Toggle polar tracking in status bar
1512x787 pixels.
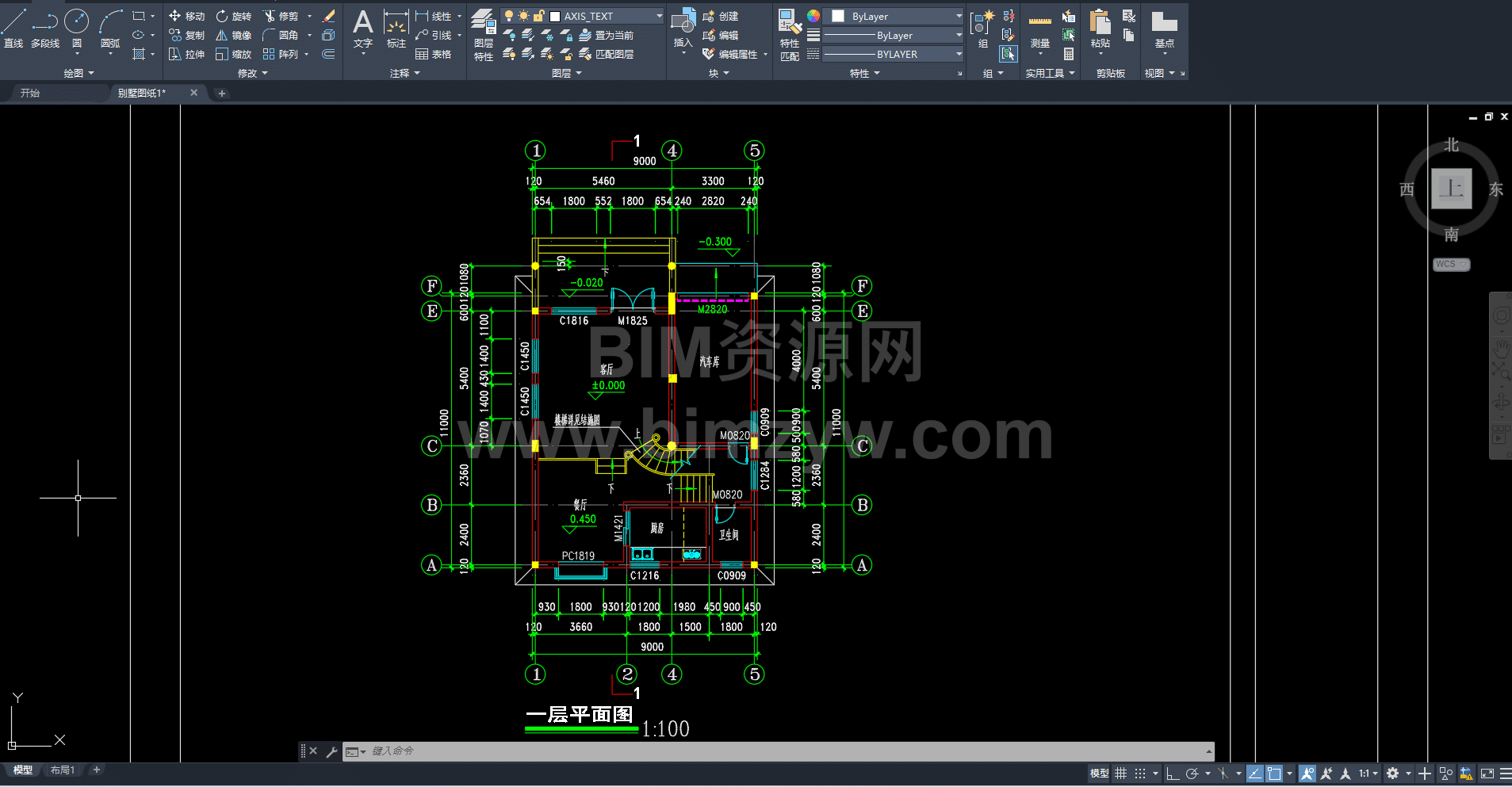tap(1192, 774)
